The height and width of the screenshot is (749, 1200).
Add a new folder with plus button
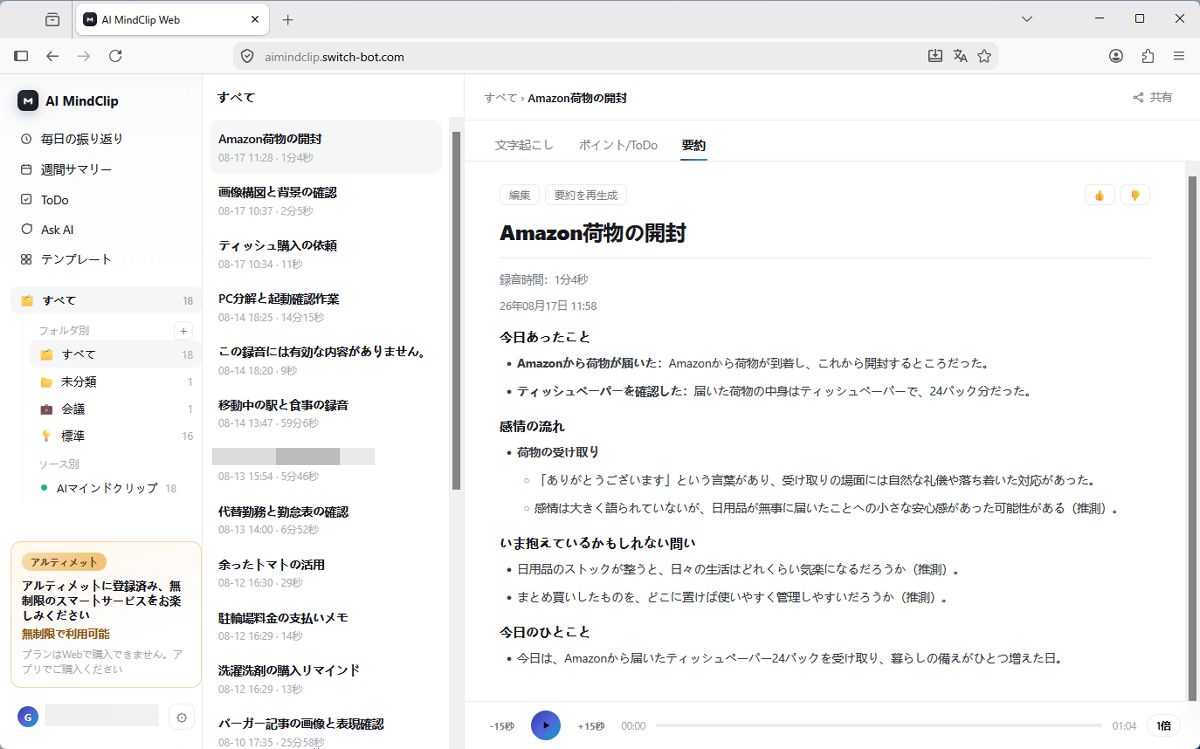[x=183, y=330]
